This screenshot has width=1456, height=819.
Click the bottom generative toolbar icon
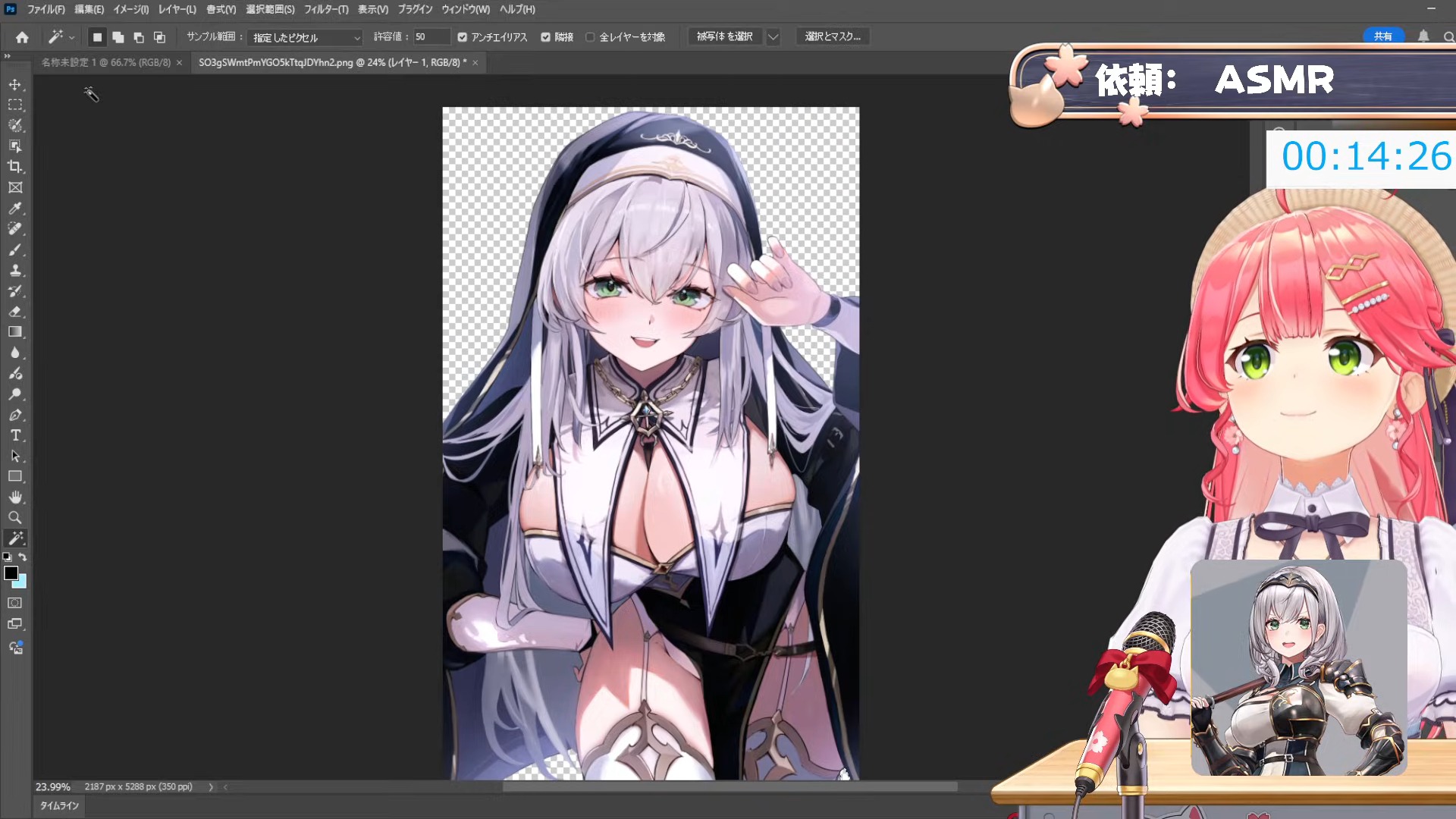point(15,648)
